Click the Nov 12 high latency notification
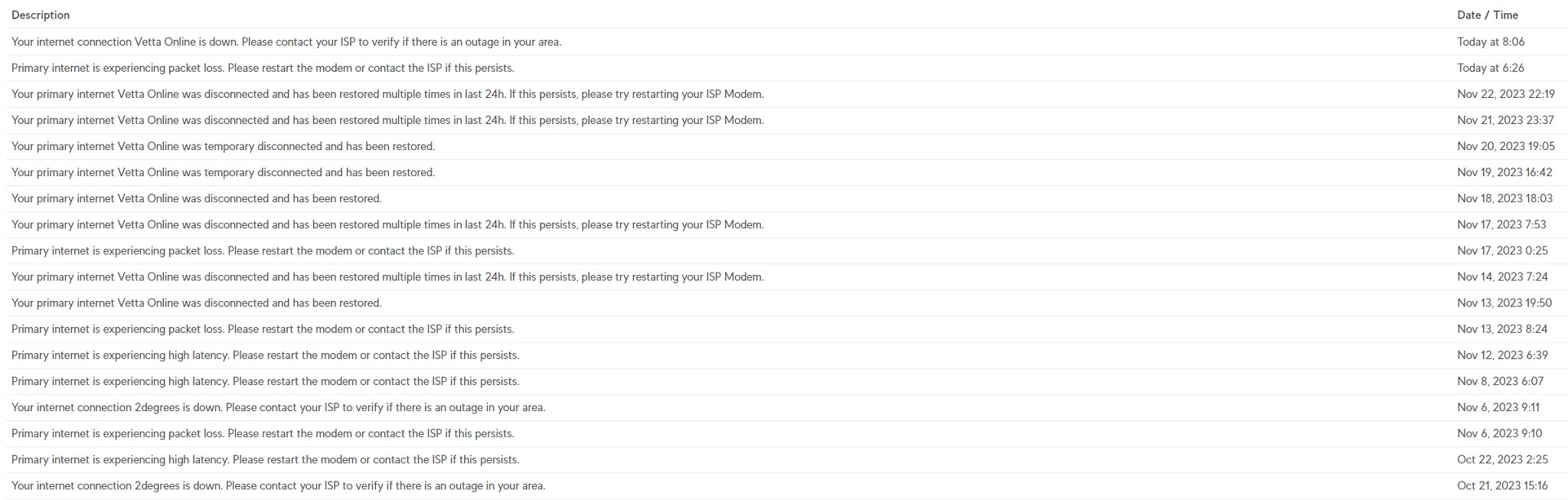The width and height of the screenshot is (1568, 500). click(266, 355)
